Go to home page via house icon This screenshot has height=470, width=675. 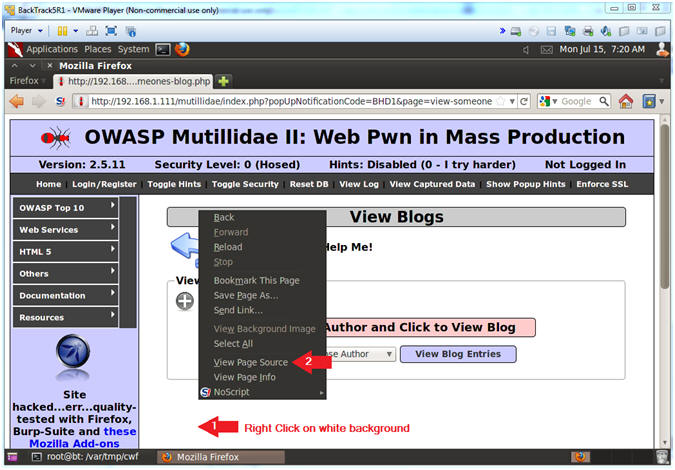point(626,102)
